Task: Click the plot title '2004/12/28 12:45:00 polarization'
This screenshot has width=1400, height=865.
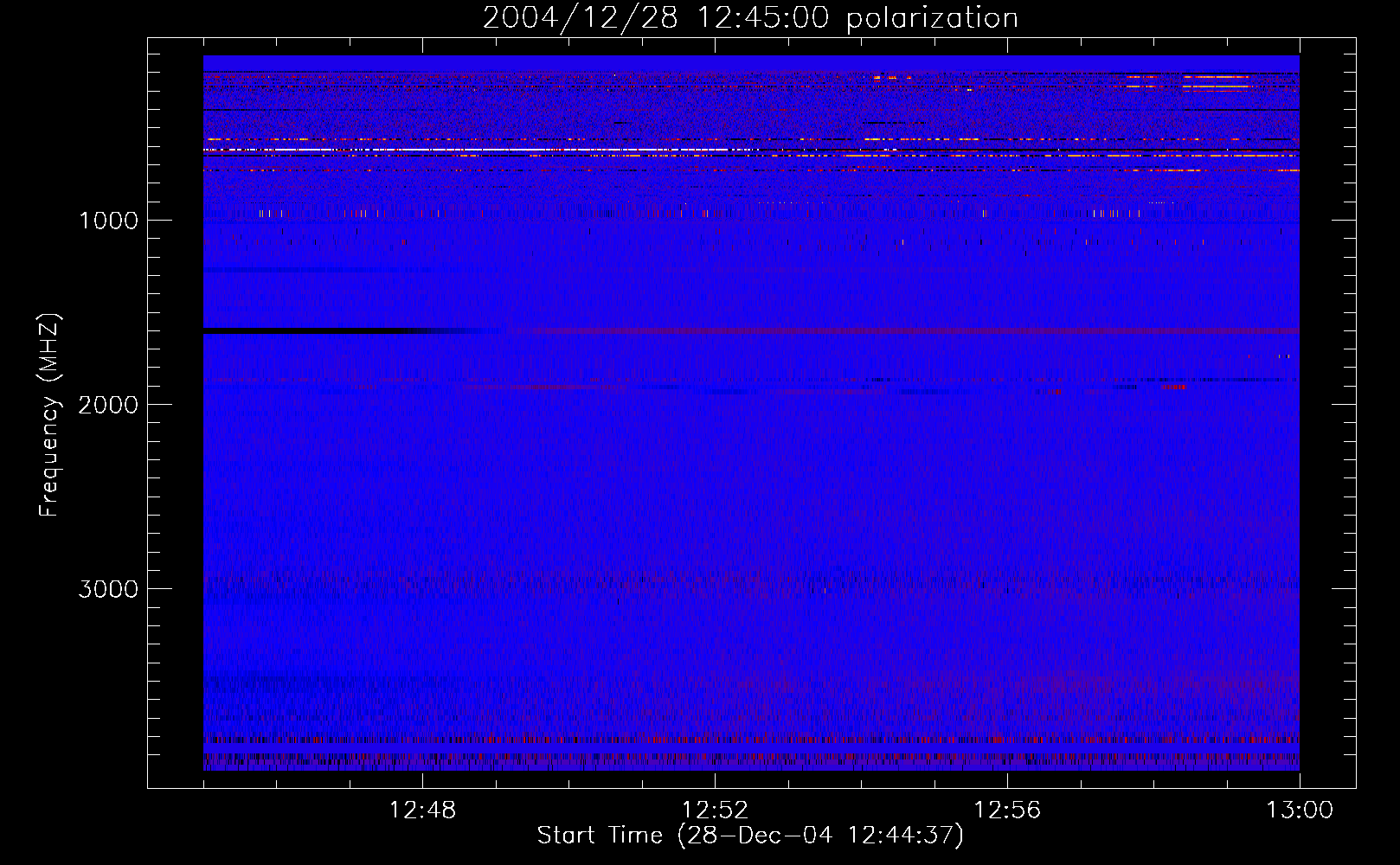Action: click(750, 18)
